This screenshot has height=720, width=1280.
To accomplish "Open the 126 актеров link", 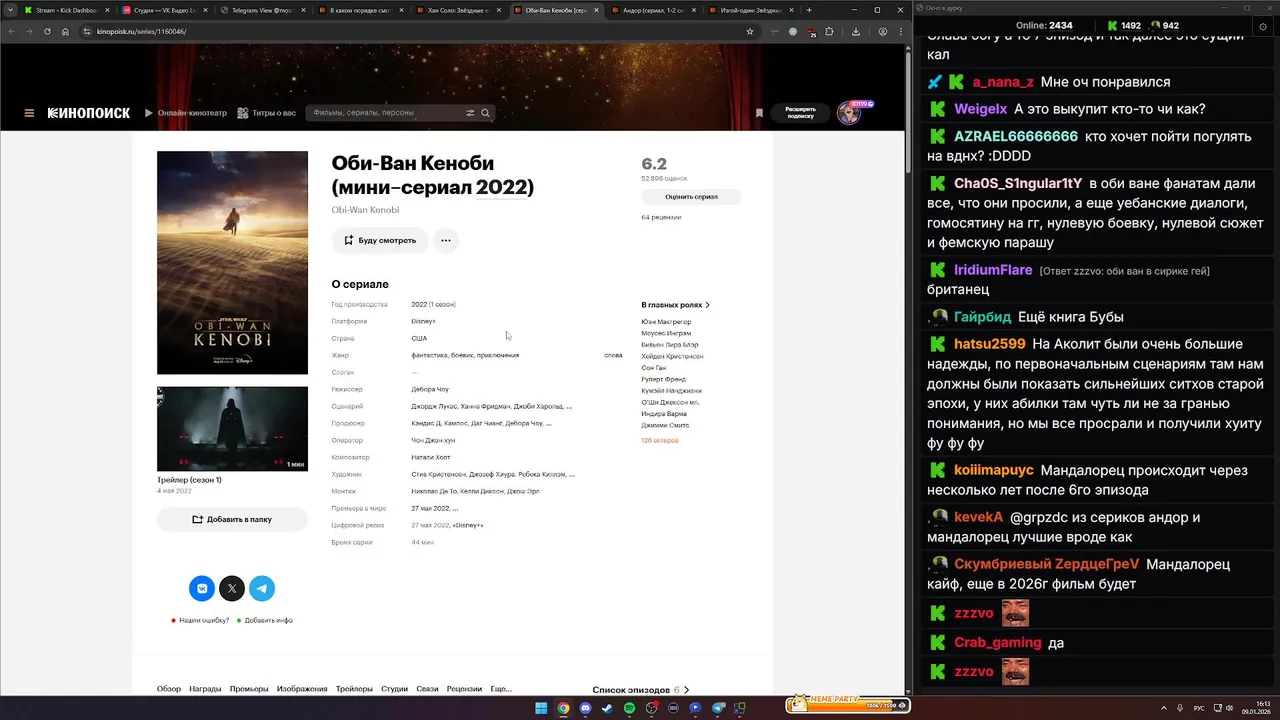I will point(660,440).
